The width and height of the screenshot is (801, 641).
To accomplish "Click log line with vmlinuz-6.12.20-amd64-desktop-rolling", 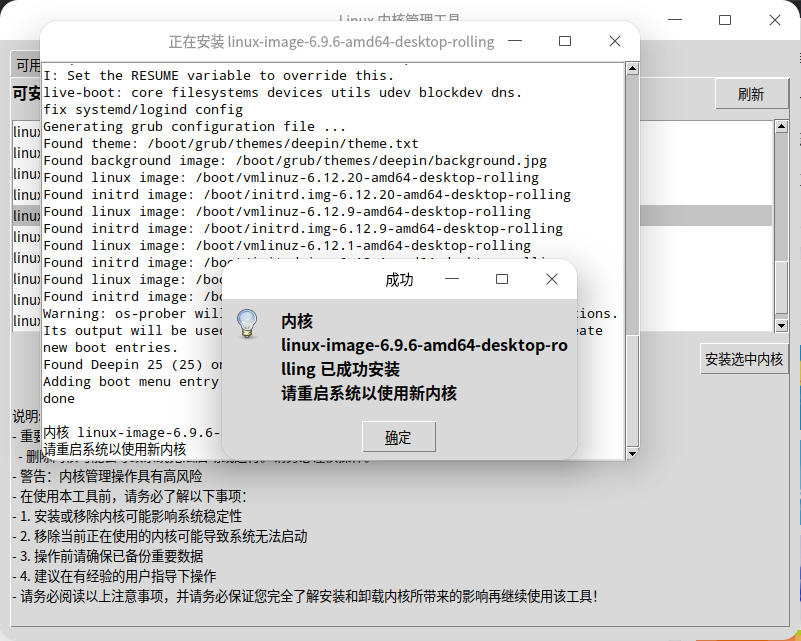I will point(291,177).
